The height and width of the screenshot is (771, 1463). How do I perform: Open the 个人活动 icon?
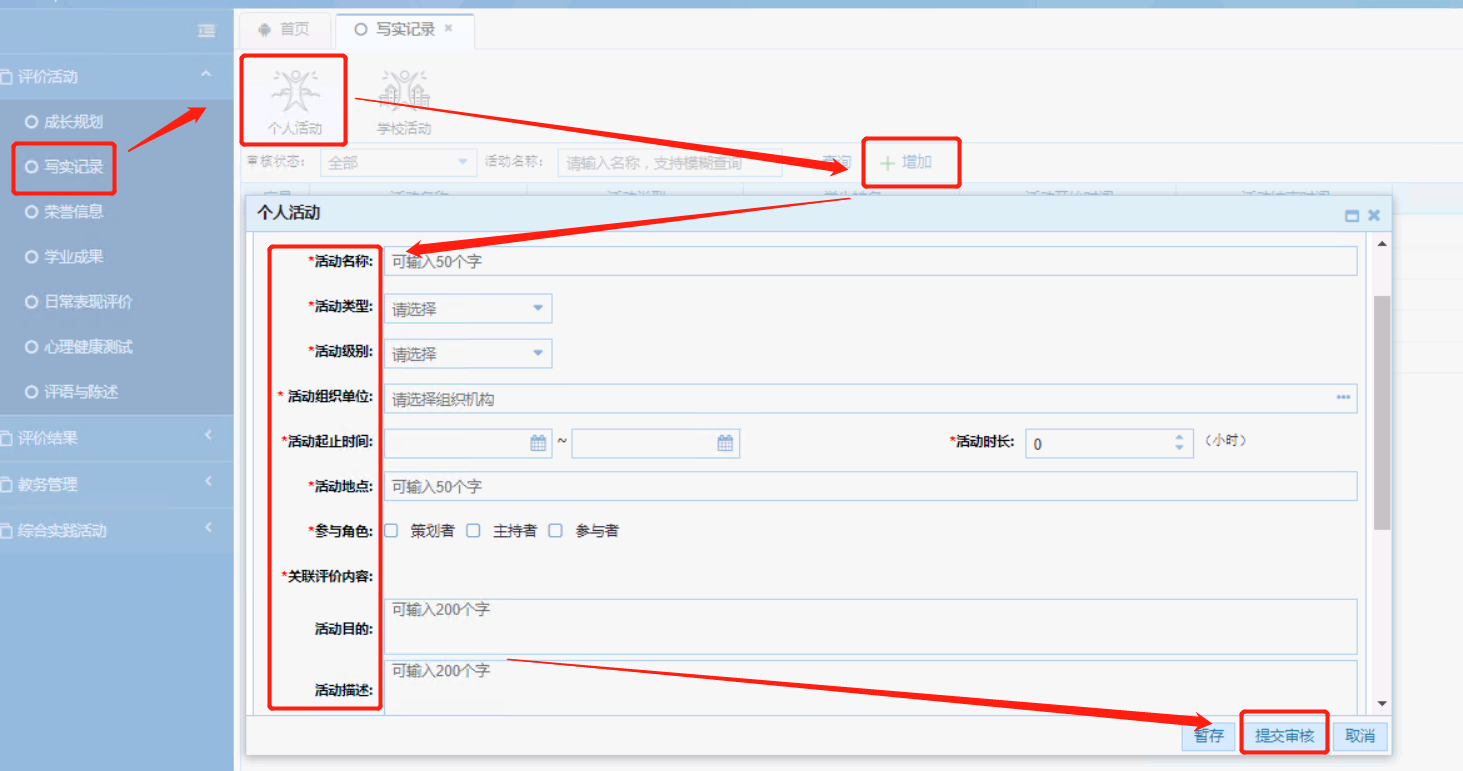[x=295, y=99]
